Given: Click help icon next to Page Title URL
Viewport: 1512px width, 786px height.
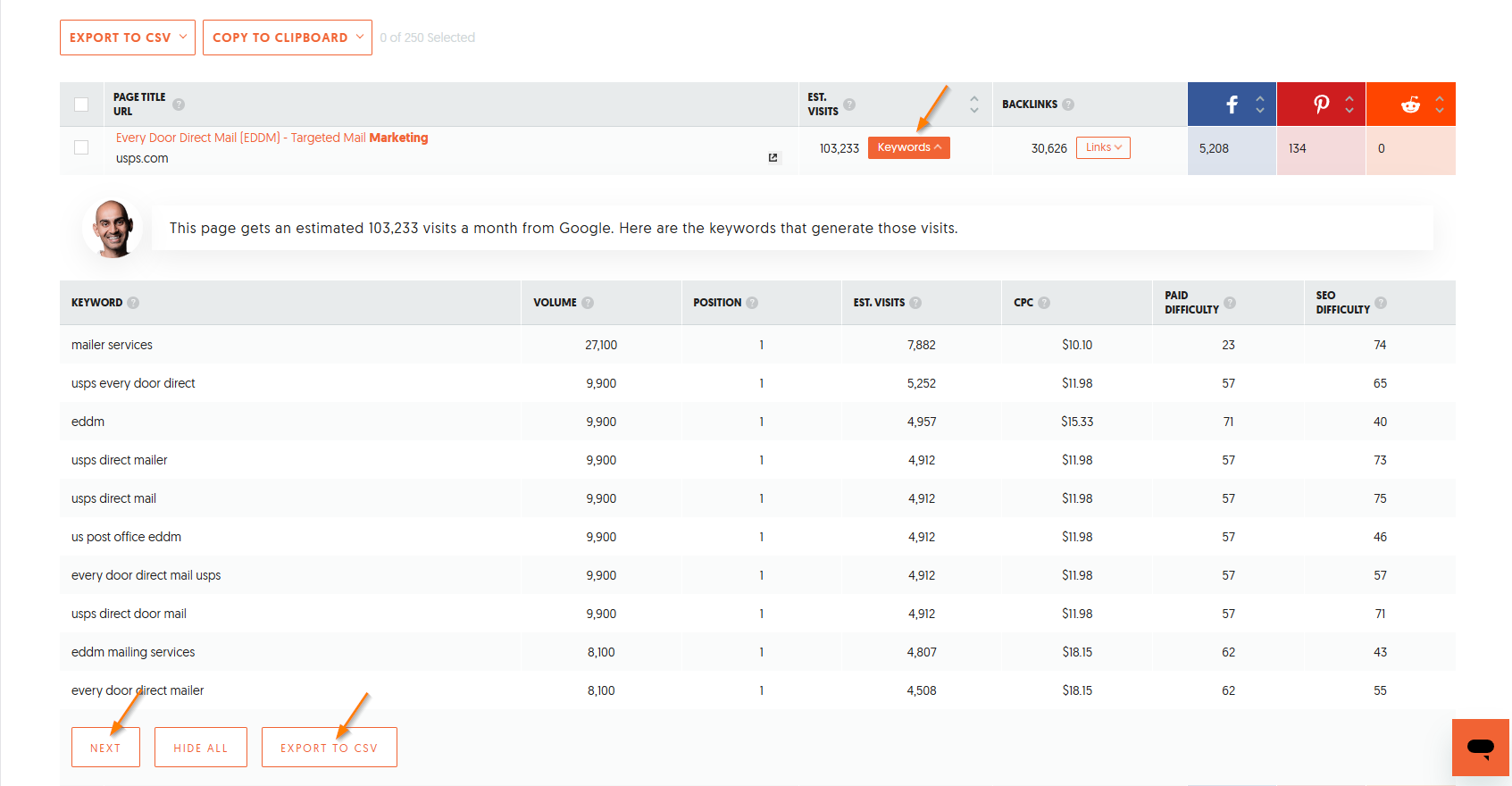Looking at the screenshot, I should (x=179, y=105).
